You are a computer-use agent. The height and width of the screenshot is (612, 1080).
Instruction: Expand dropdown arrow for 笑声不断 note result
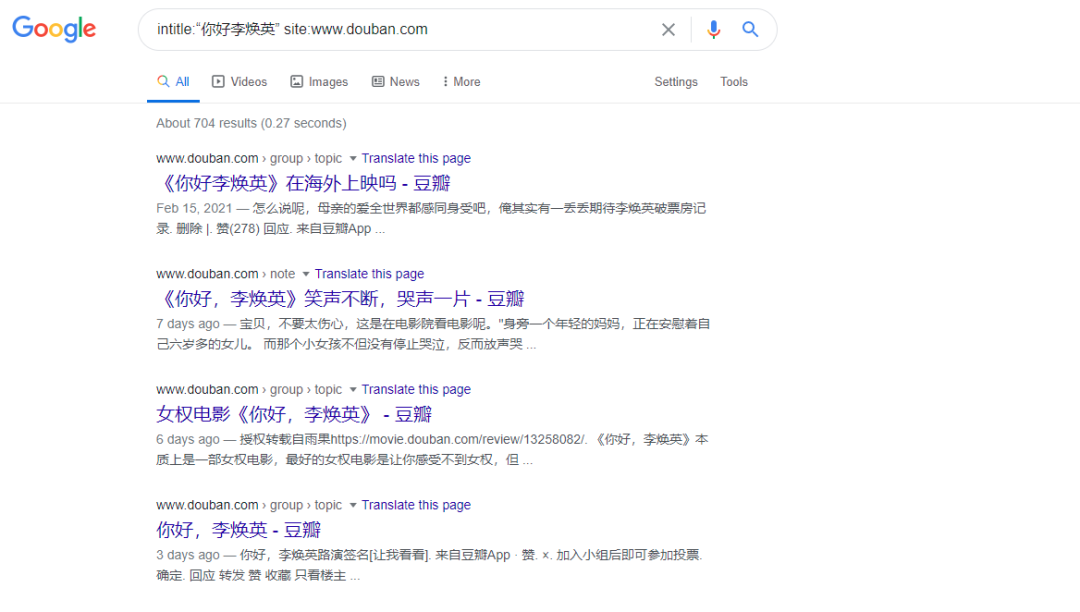point(306,274)
